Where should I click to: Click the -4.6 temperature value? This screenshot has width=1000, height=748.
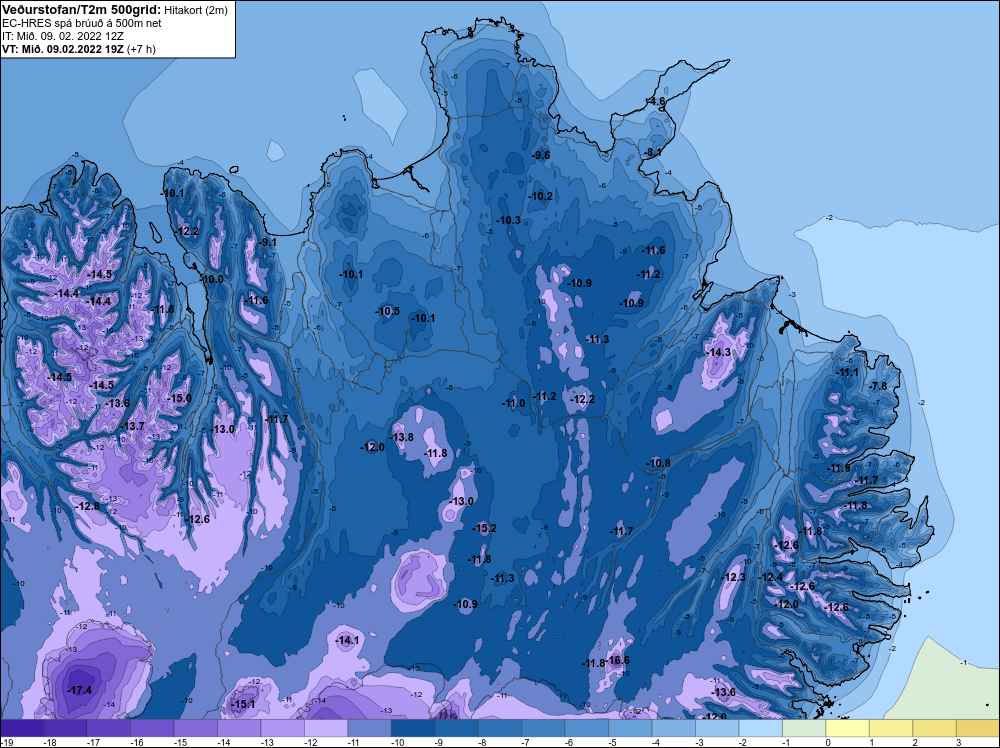click(x=656, y=101)
